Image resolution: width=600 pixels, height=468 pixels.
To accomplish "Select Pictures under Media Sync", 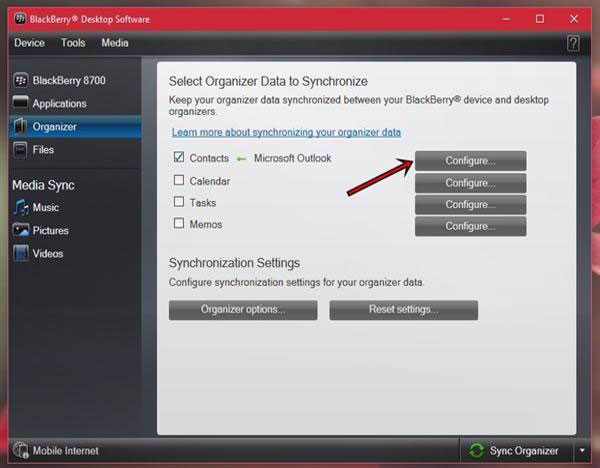I will click(75, 230).
